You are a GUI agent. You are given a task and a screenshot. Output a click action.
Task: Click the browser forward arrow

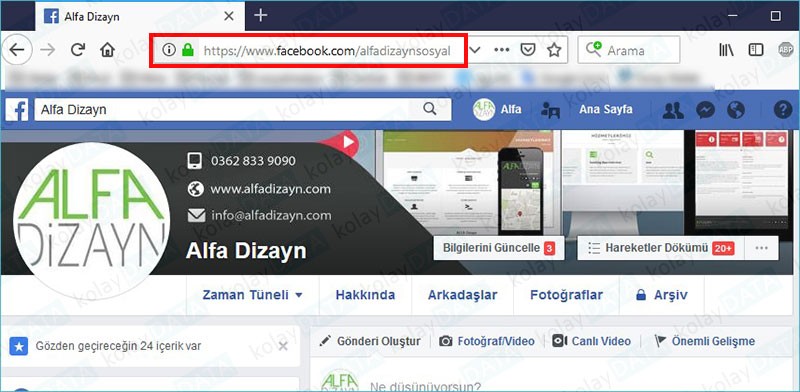pos(48,50)
